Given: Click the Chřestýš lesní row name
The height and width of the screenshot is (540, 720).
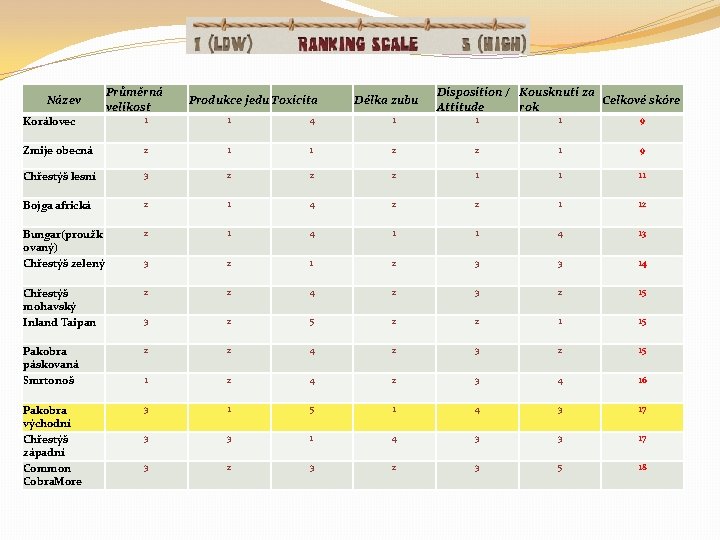Looking at the screenshot, I should (x=60, y=176).
